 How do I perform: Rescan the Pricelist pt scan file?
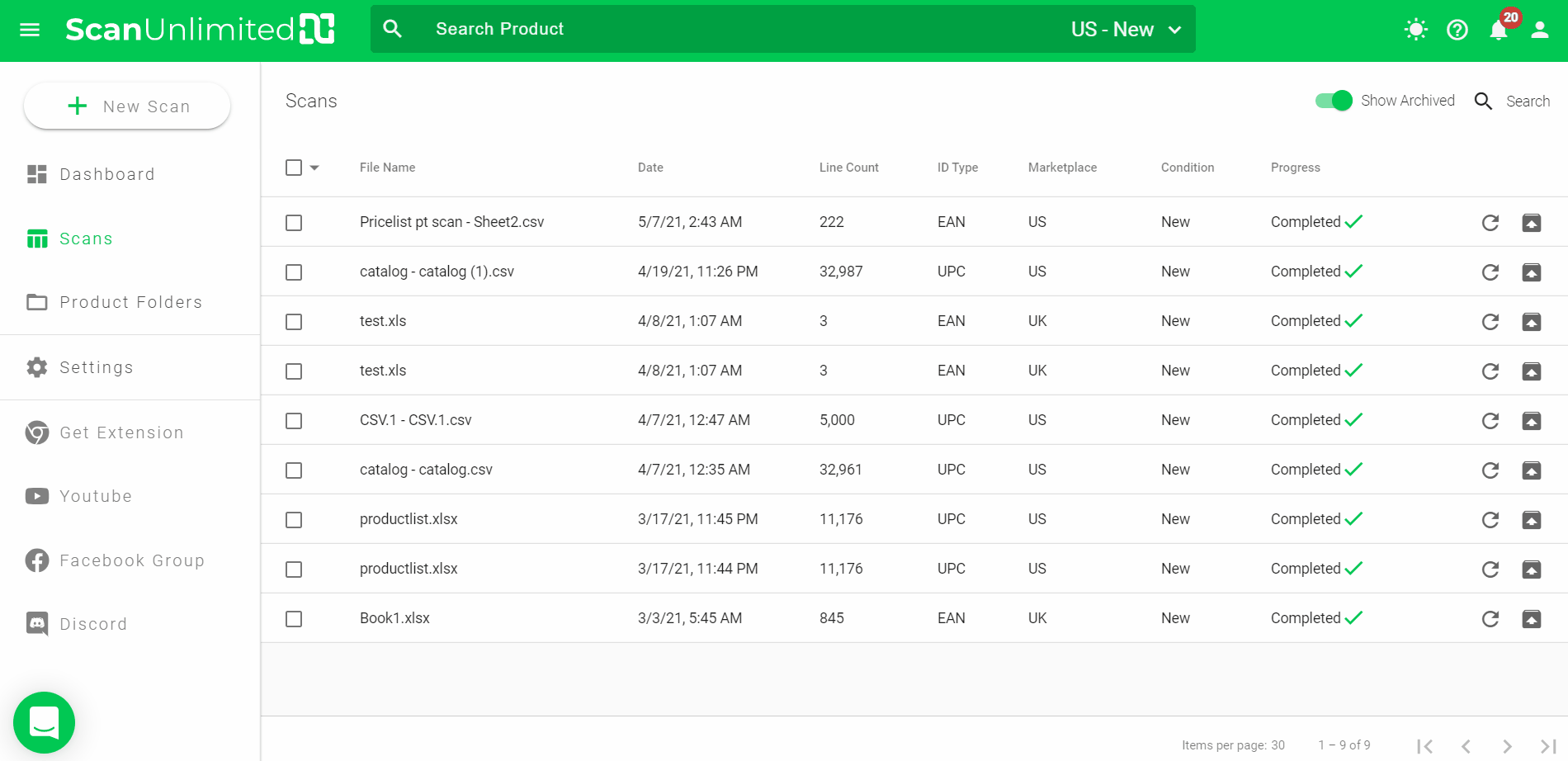click(x=1490, y=223)
